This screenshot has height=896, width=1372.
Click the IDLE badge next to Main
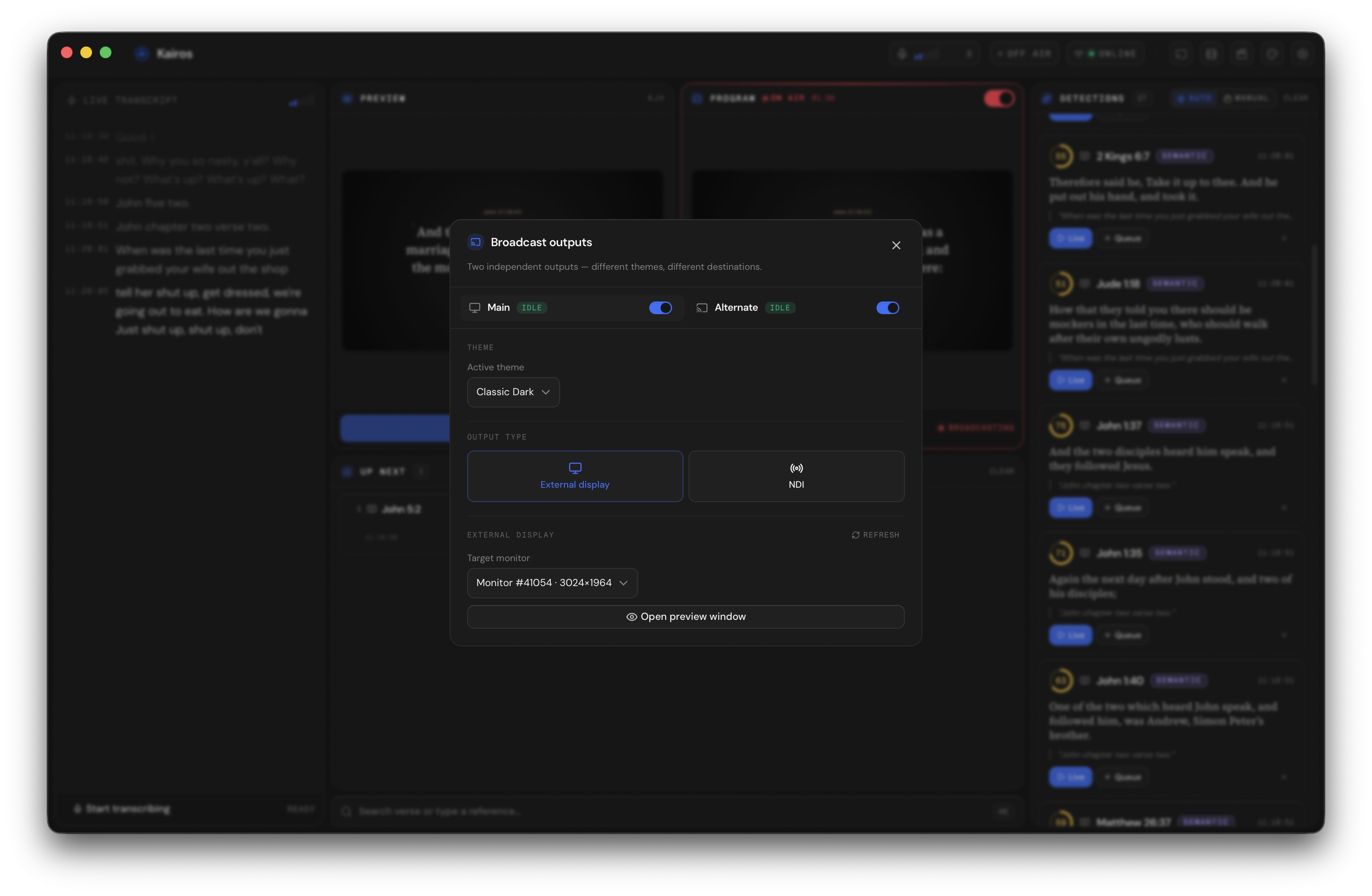531,308
